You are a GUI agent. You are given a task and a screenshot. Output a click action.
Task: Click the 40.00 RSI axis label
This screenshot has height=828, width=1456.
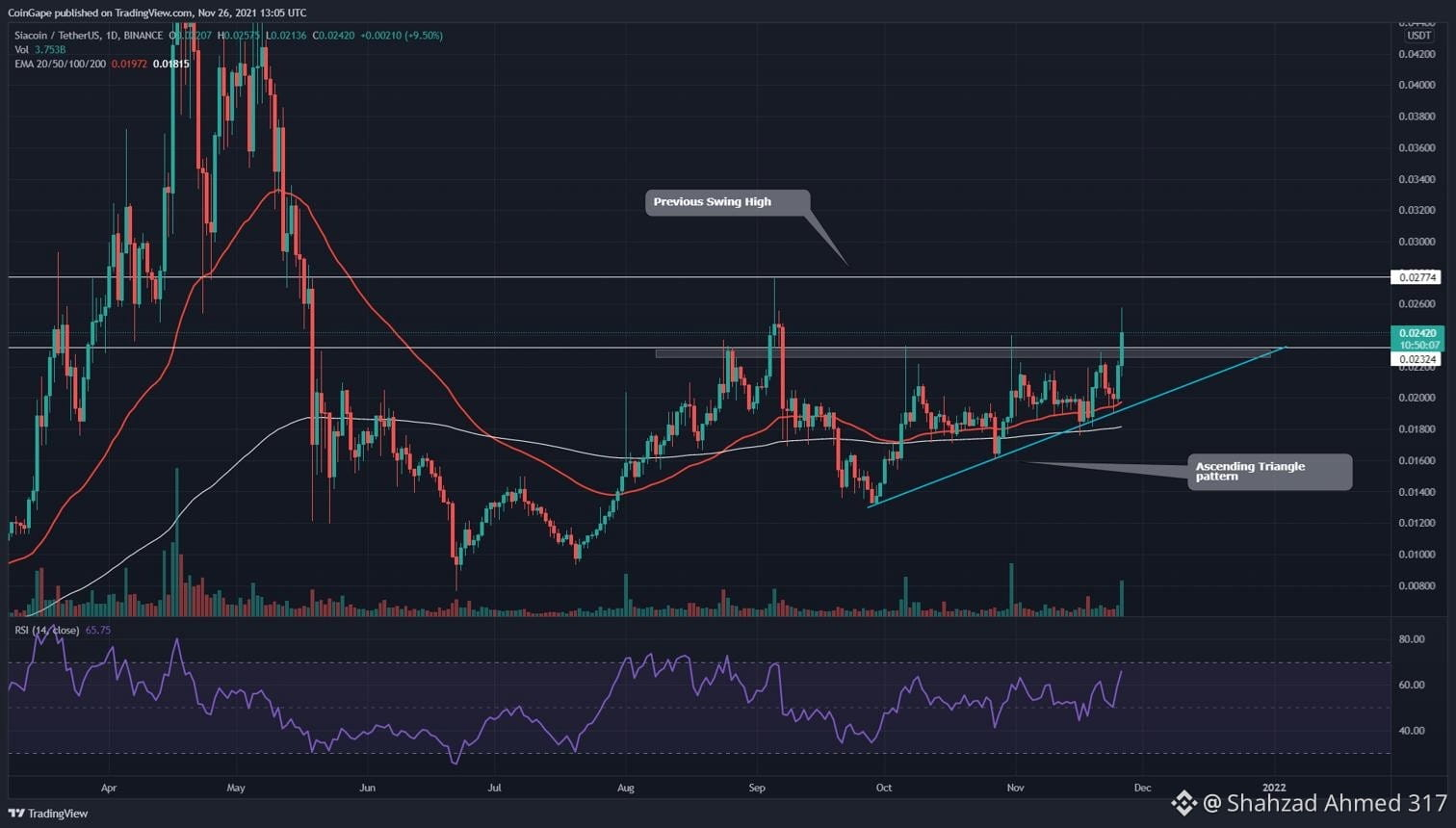coord(1412,731)
